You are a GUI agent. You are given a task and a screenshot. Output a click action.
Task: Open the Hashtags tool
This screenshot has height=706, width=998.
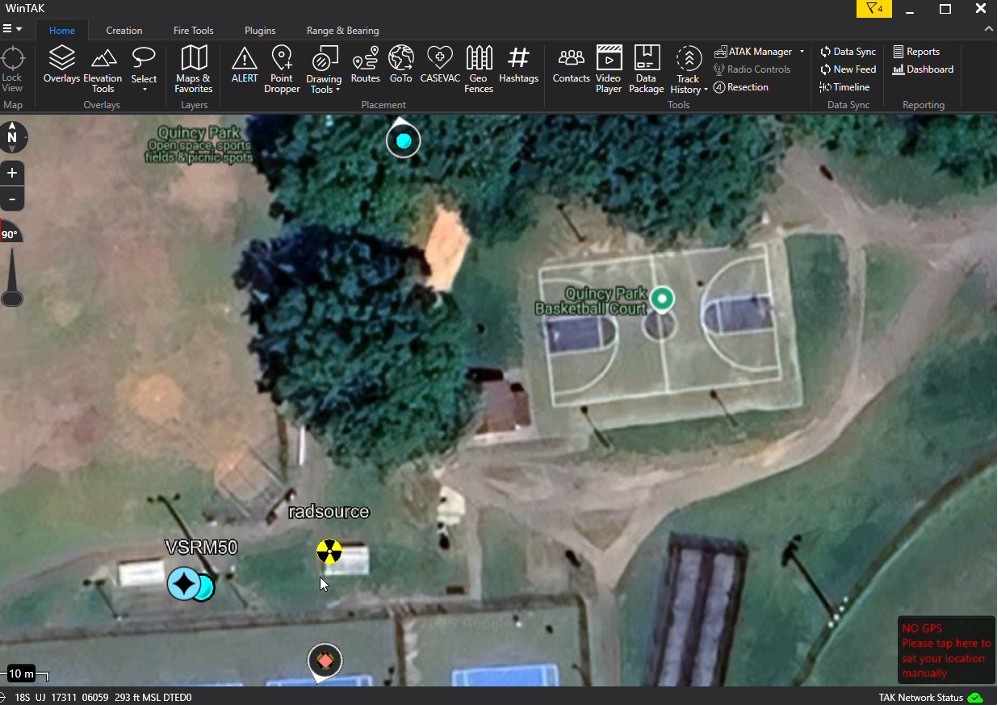[519, 64]
